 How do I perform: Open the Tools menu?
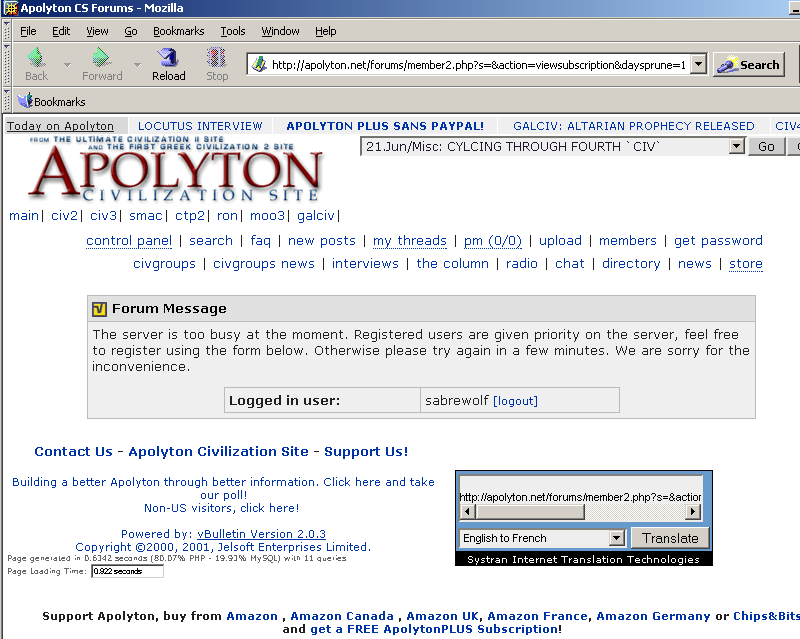coord(232,31)
